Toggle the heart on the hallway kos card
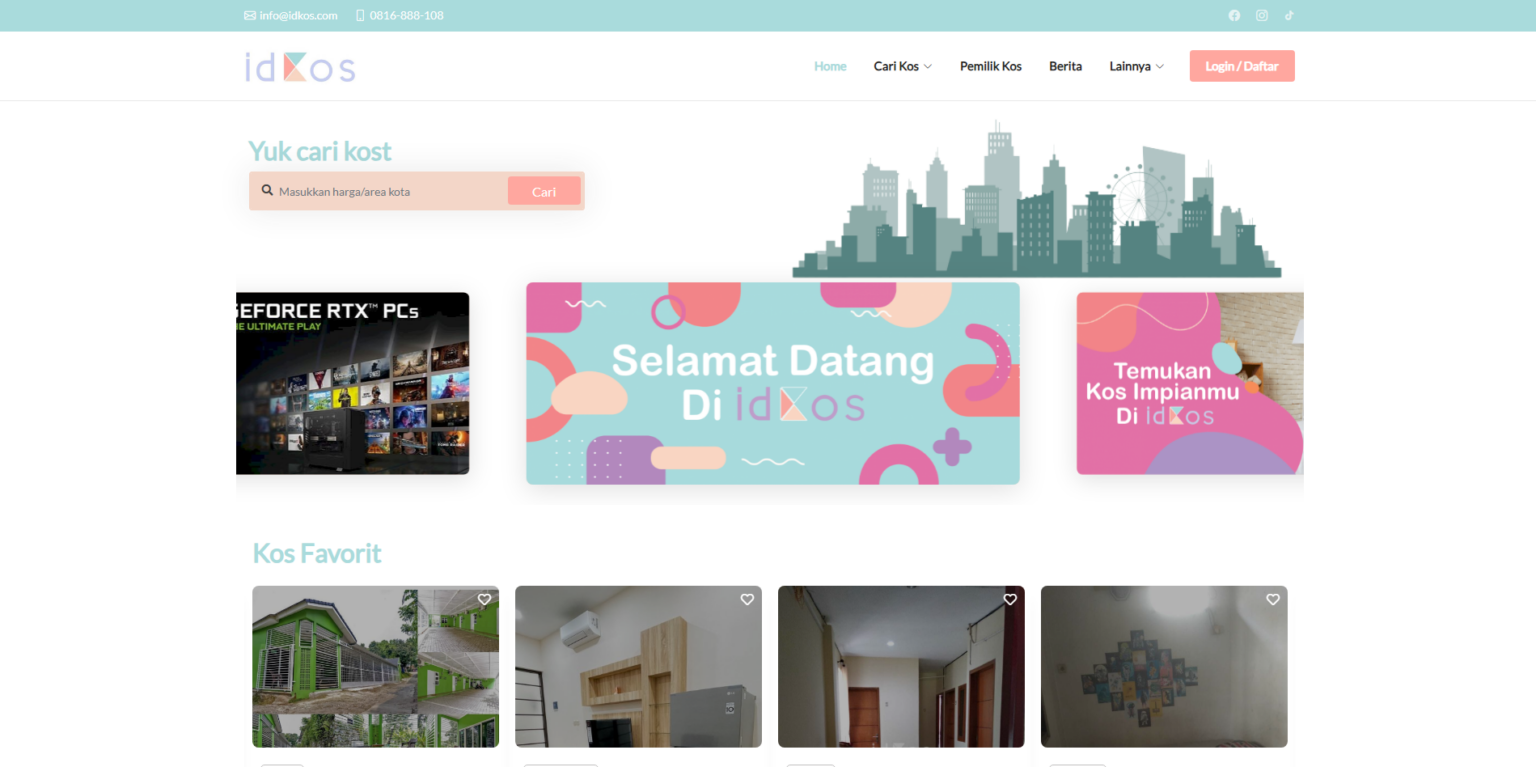The width and height of the screenshot is (1536, 767). [x=1010, y=599]
